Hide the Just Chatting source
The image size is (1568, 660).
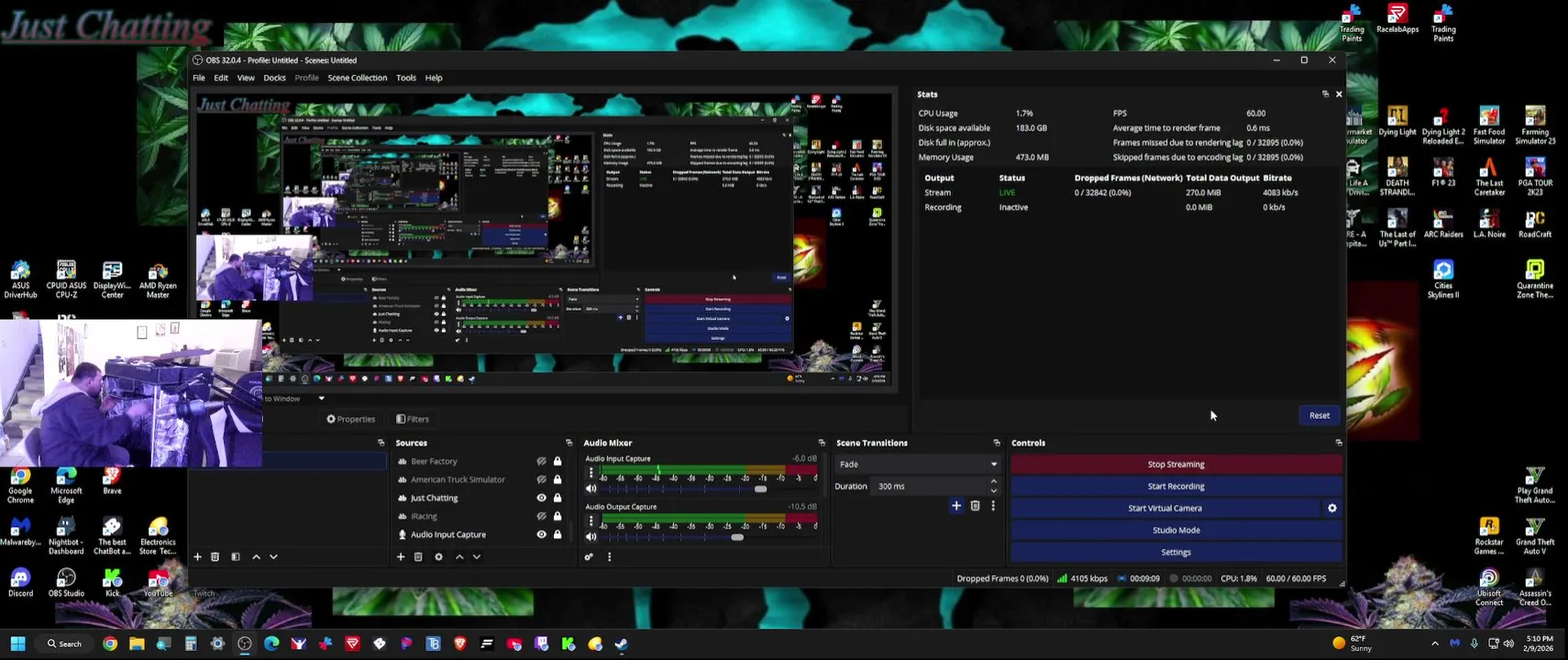pyautogui.click(x=541, y=498)
